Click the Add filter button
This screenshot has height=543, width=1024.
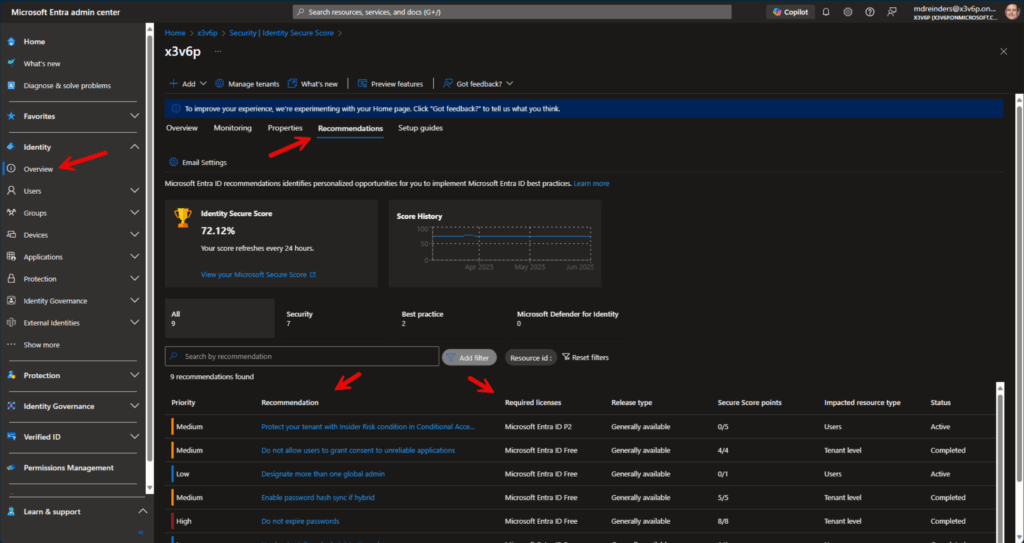(x=470, y=357)
